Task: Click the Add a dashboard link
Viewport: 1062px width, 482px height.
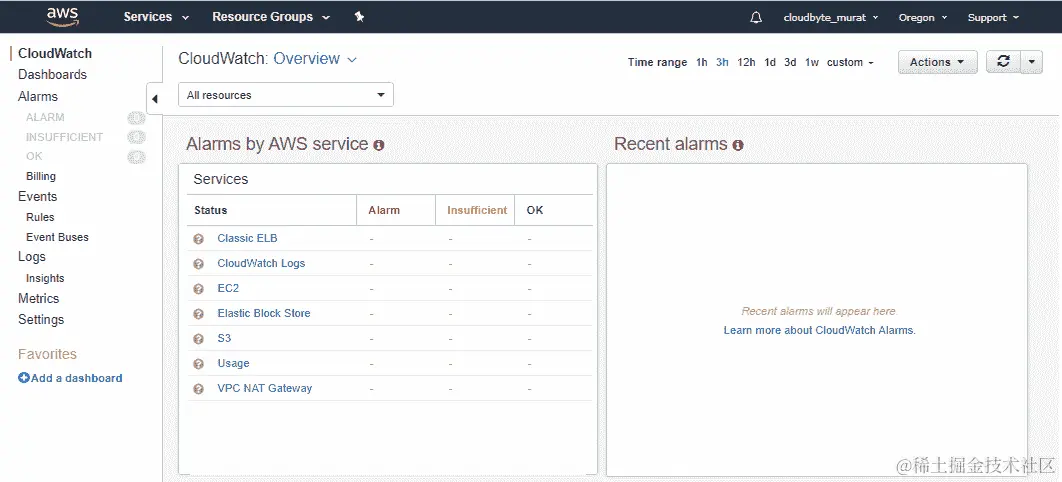Action: pyautogui.click(x=77, y=378)
